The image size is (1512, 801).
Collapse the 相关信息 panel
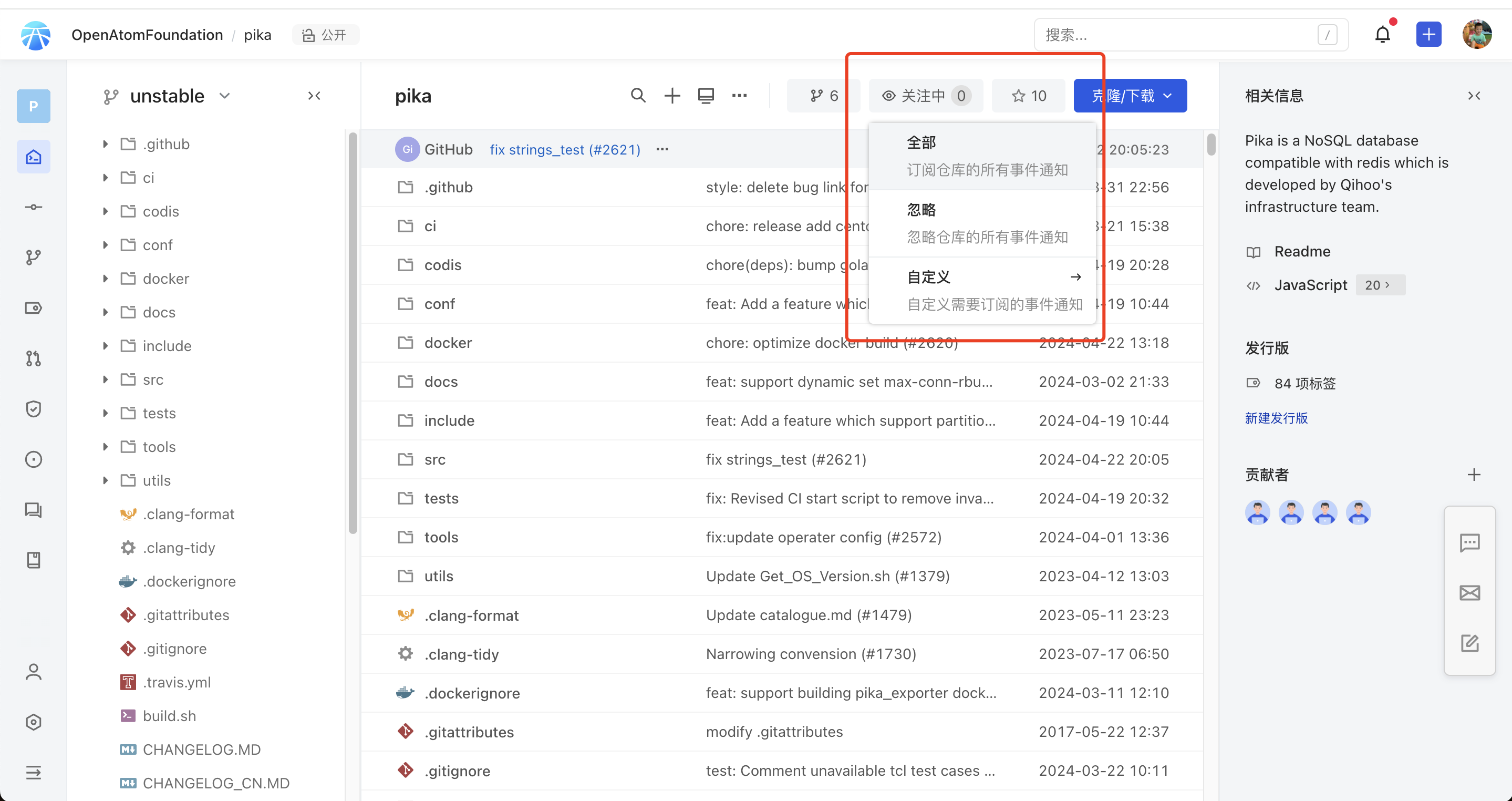tap(1473, 95)
